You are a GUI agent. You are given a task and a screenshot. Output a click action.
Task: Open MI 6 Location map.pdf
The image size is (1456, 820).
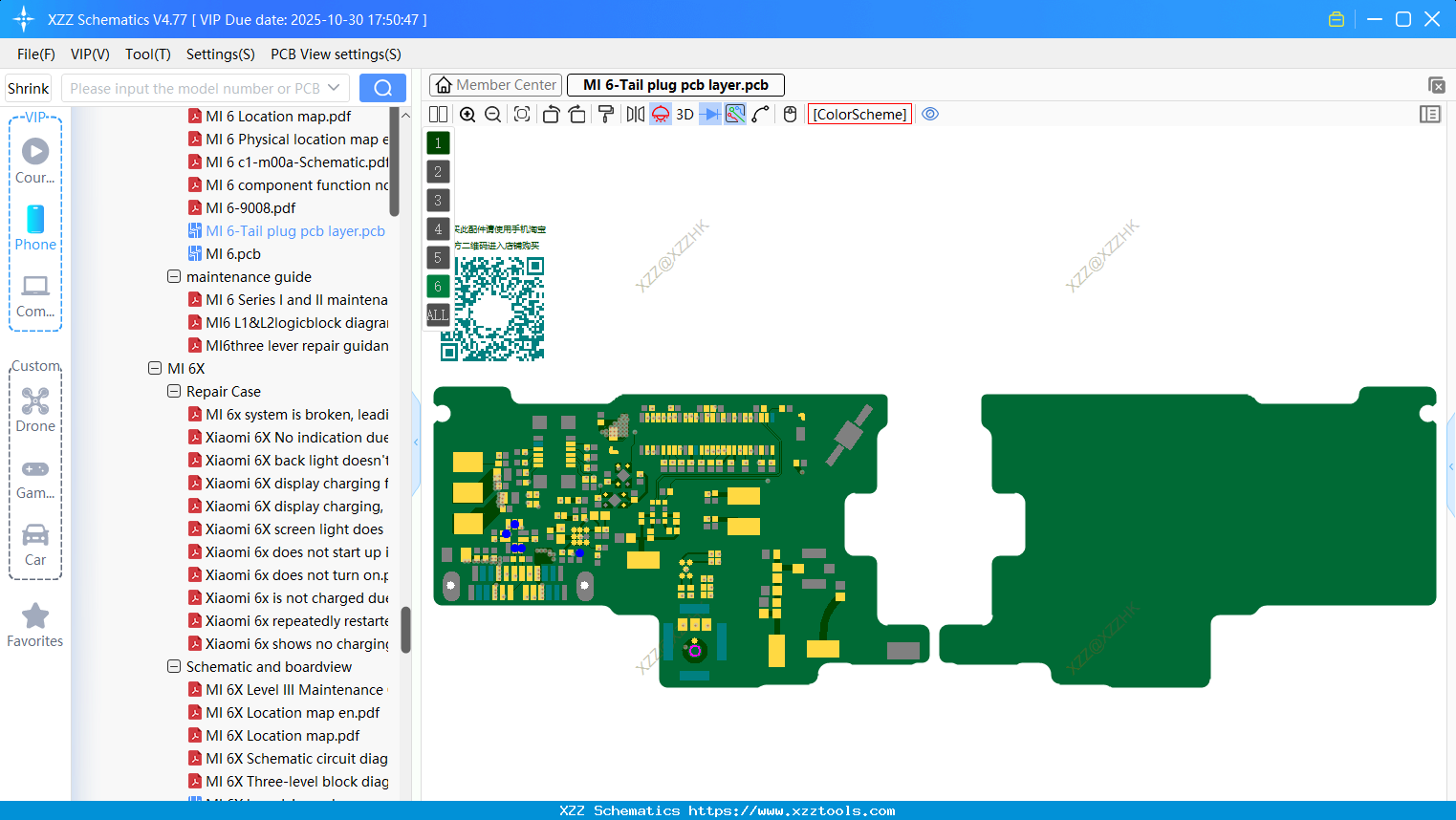(278, 117)
